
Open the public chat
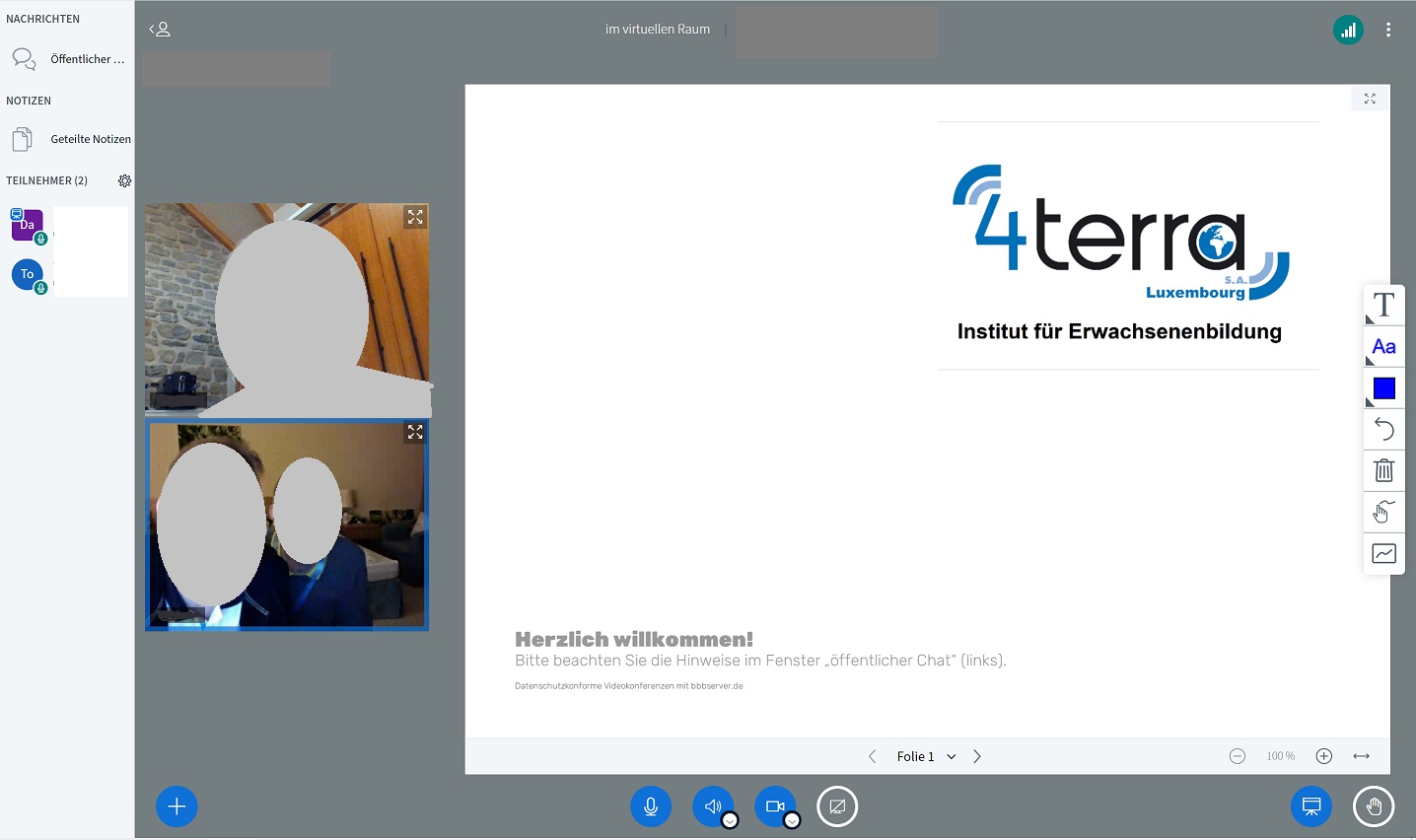[x=67, y=59]
